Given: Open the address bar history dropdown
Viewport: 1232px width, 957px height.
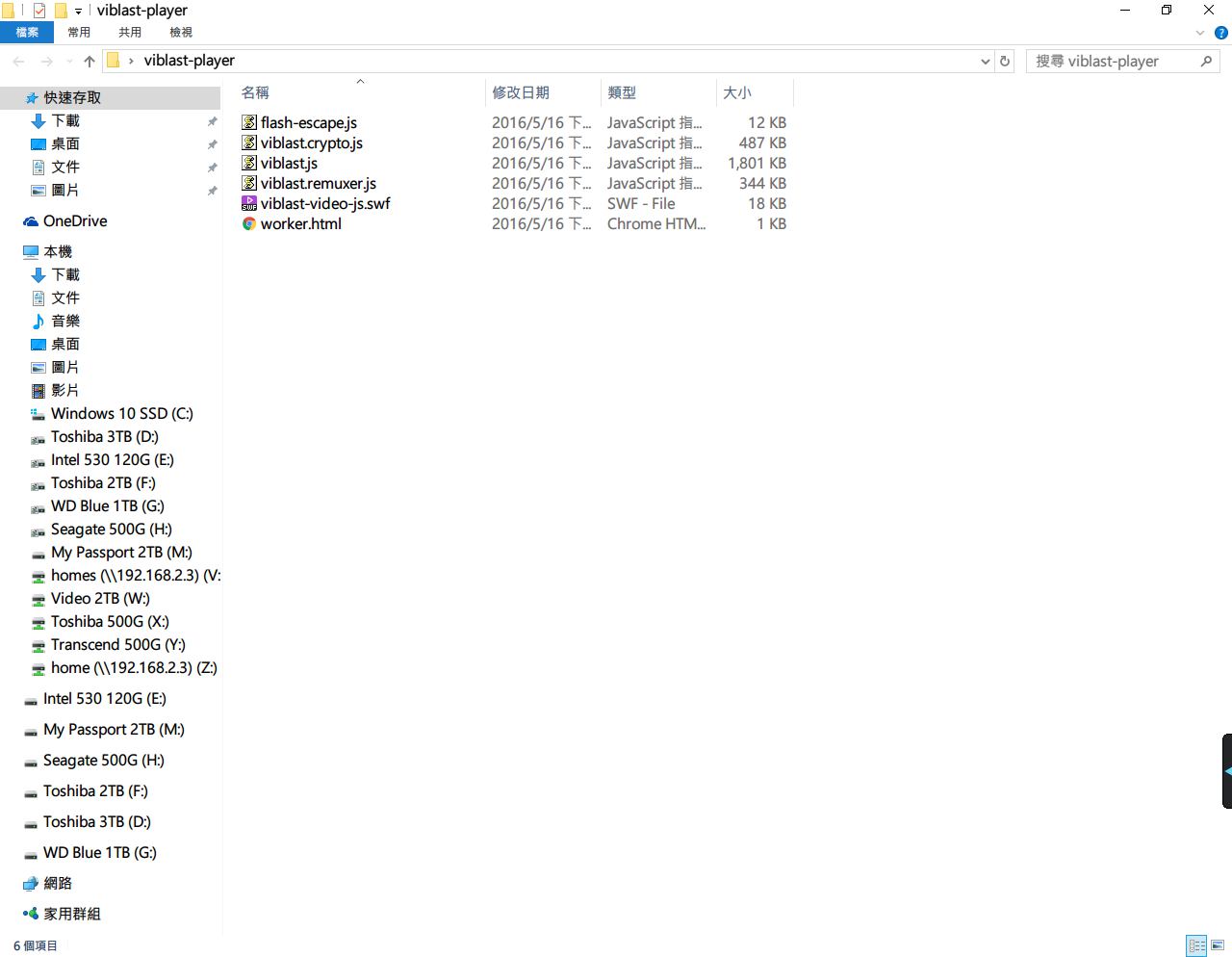Looking at the screenshot, I should 985,61.
